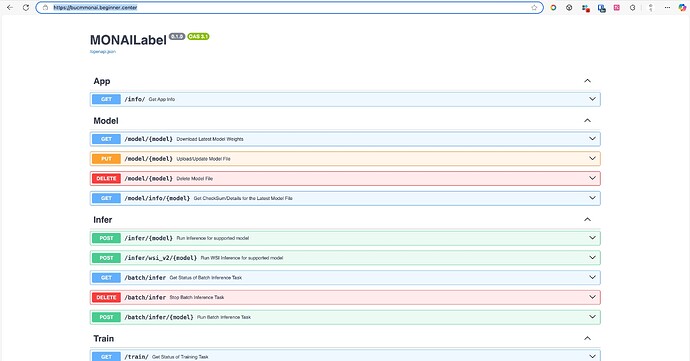Go back using the browser back arrow
The height and width of the screenshot is (361, 690).
click(10, 7)
